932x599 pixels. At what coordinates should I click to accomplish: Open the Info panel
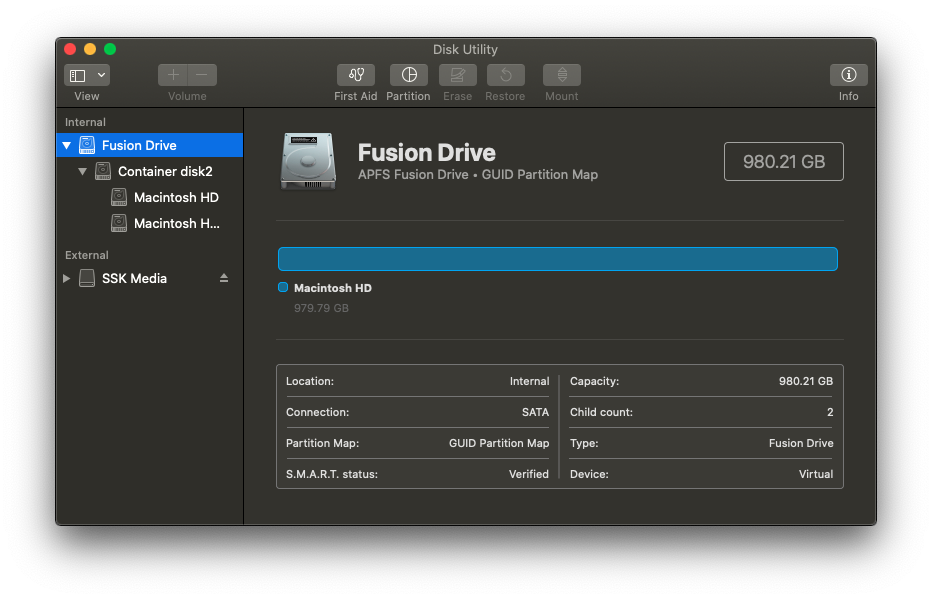point(848,75)
